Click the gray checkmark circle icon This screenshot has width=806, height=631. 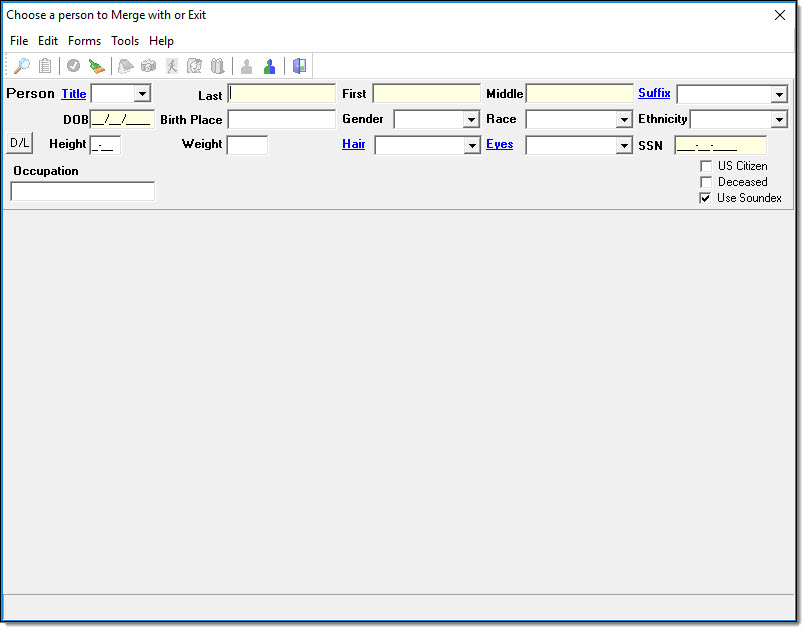tap(73, 66)
